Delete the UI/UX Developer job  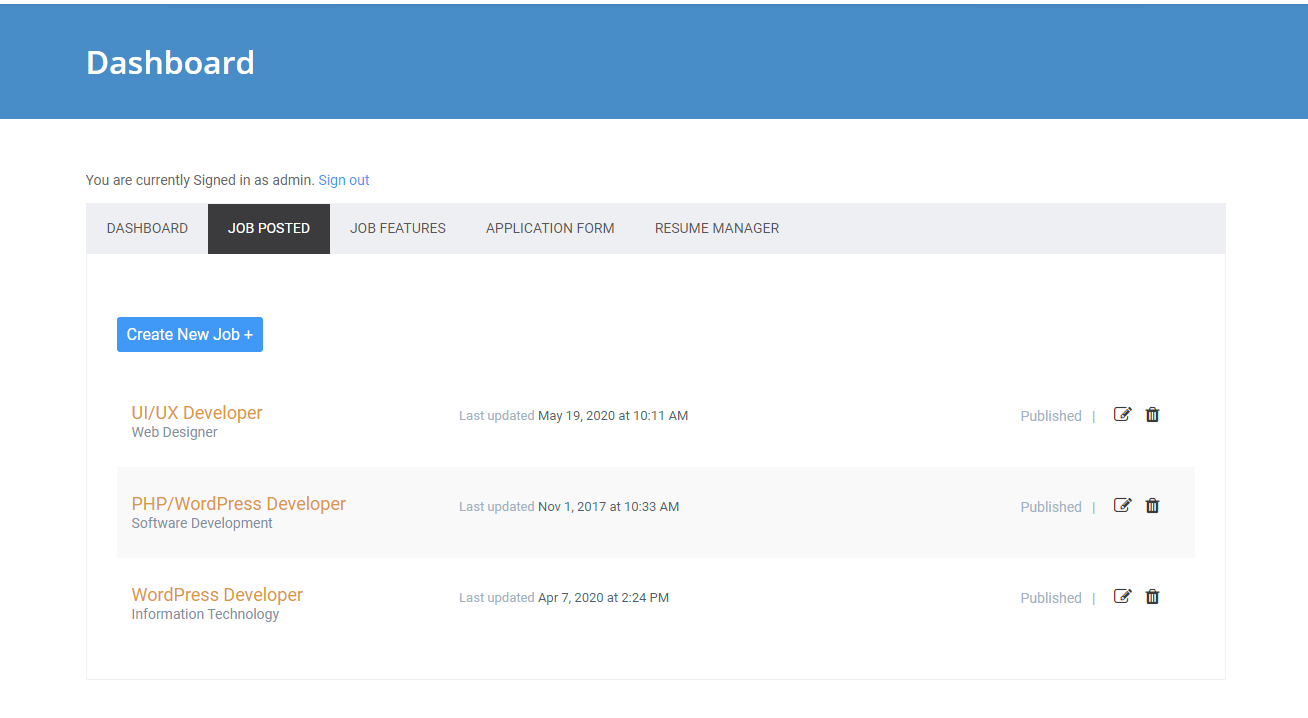tap(1152, 414)
